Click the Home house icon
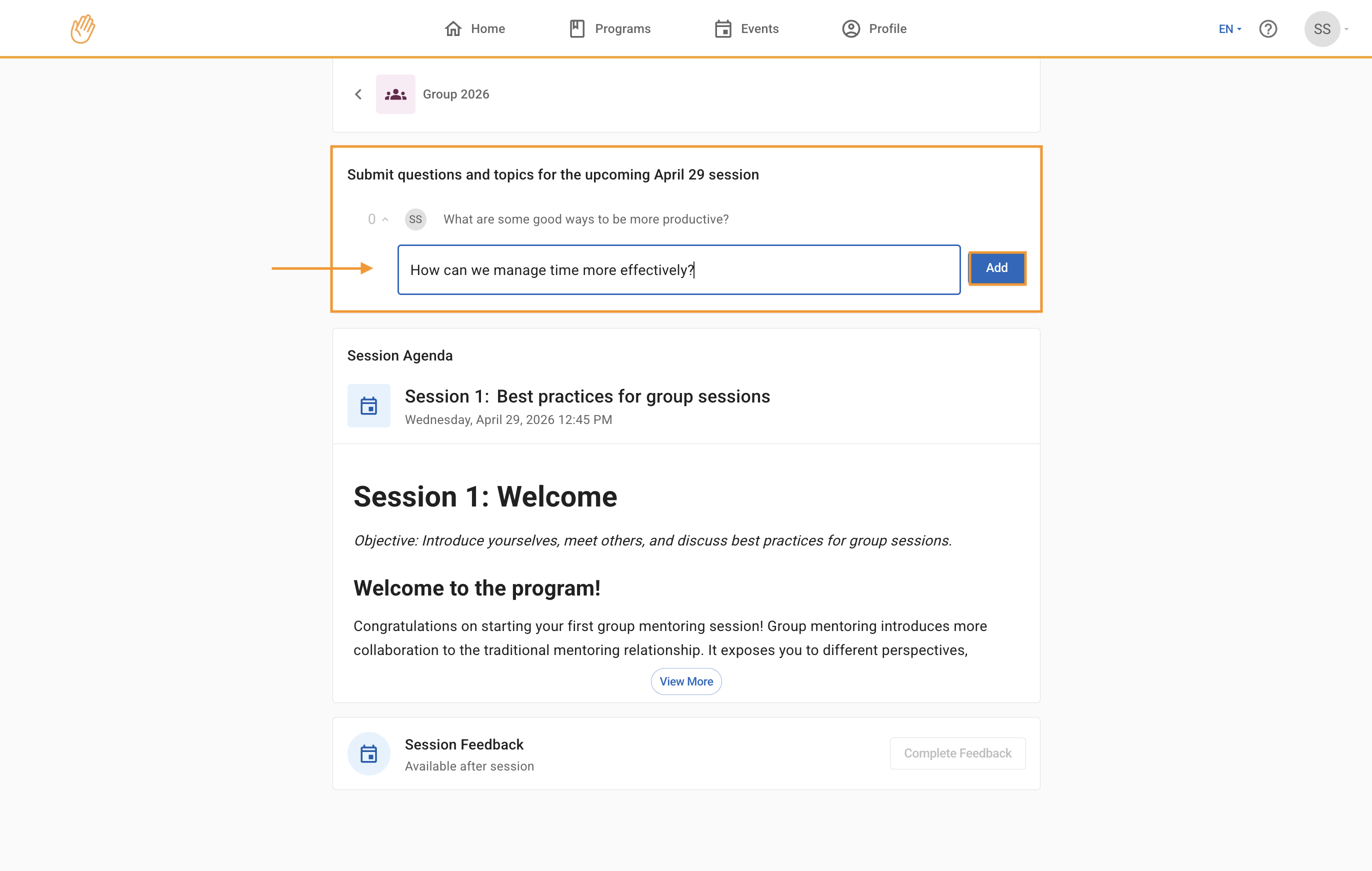 coord(453,28)
